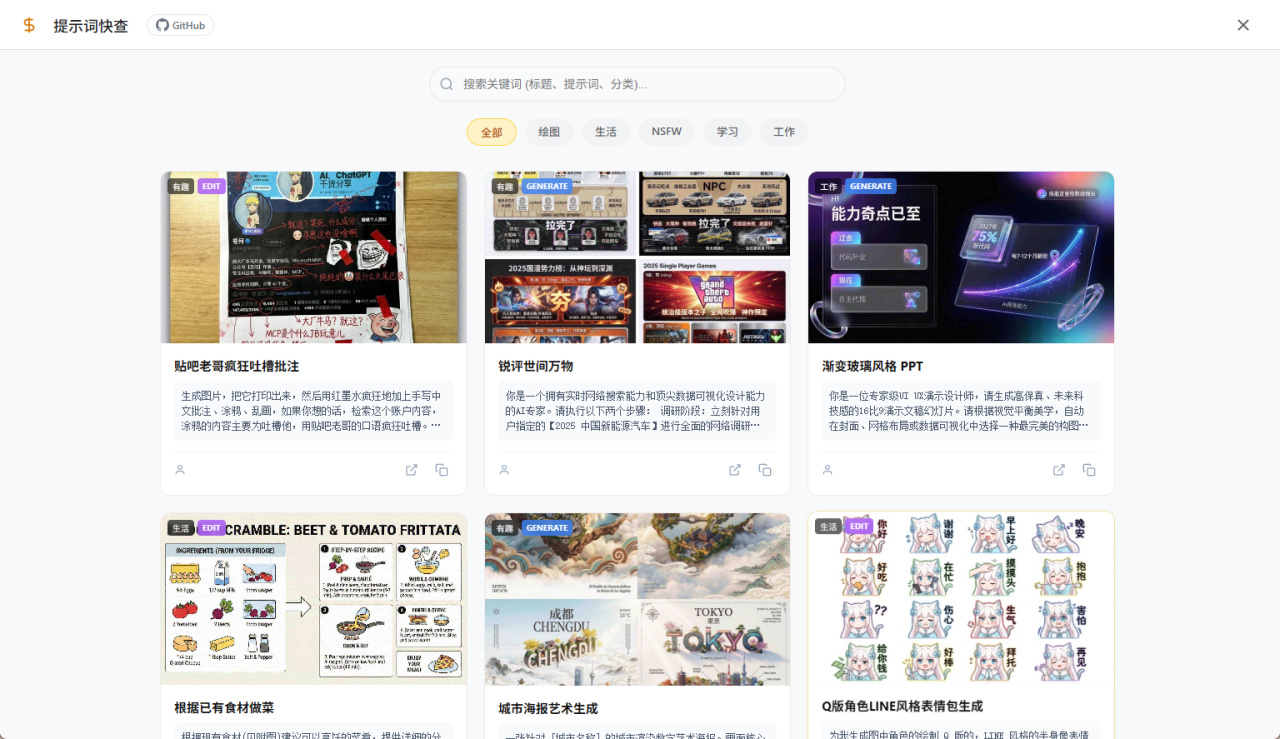Viewport: 1280px width, 739px height.
Task: Select the card title 城市海报艺术生成
Action: tap(548, 708)
